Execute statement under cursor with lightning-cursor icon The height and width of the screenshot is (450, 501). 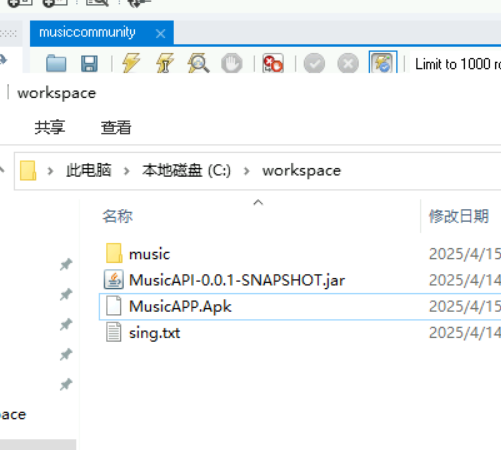[165, 63]
